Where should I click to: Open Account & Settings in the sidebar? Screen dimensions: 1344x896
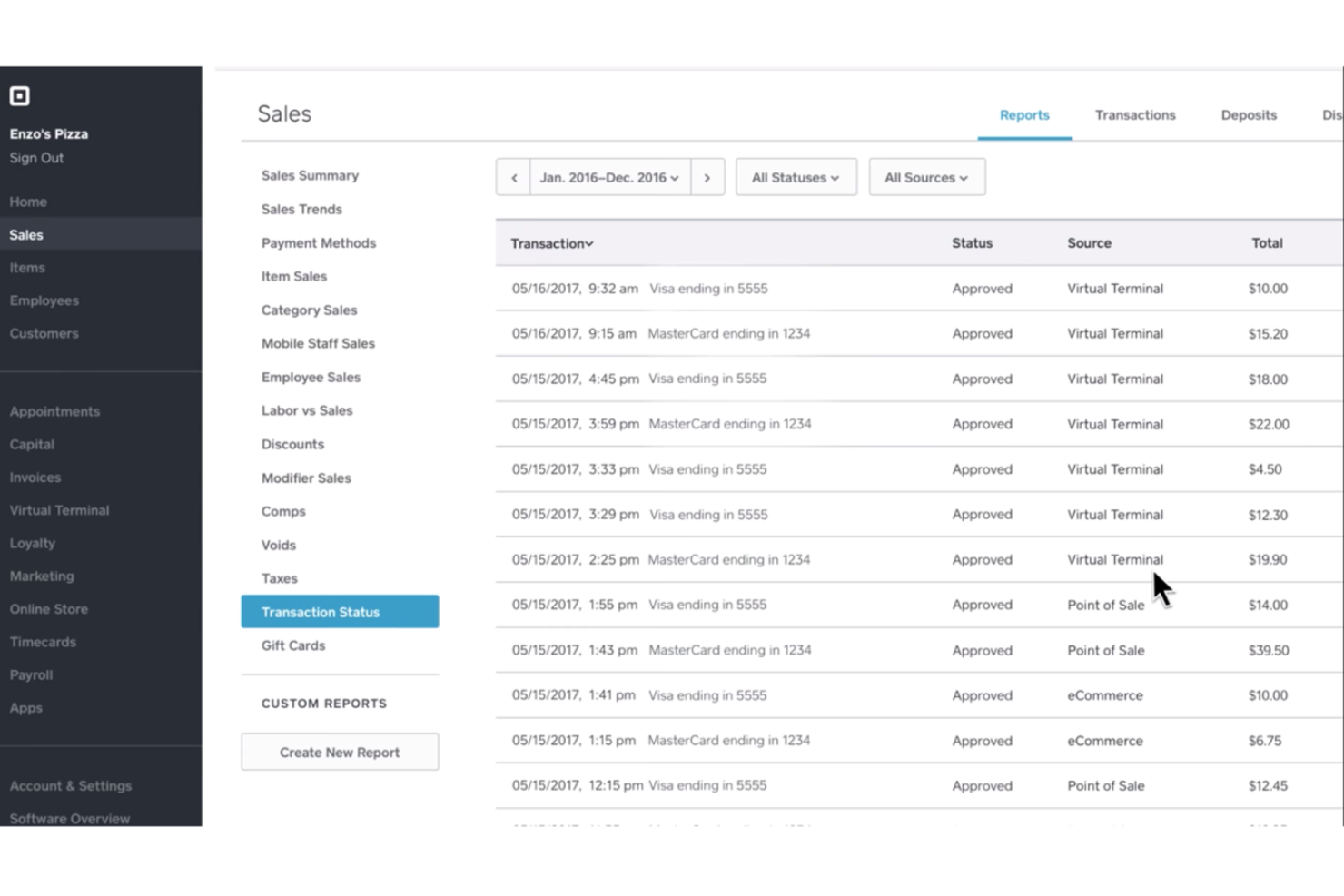71,785
